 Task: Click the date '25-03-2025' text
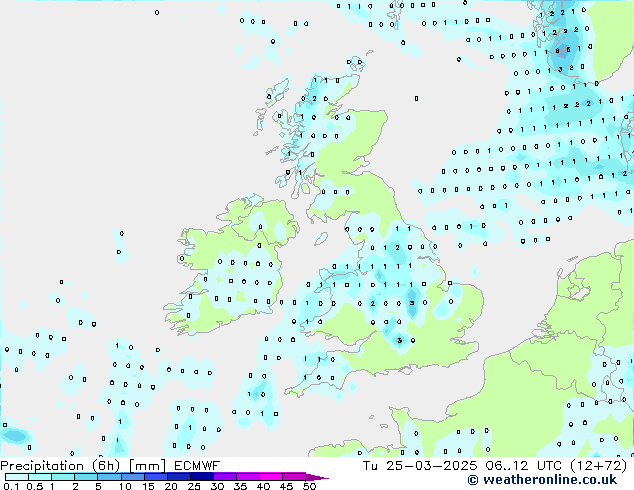click(431, 466)
